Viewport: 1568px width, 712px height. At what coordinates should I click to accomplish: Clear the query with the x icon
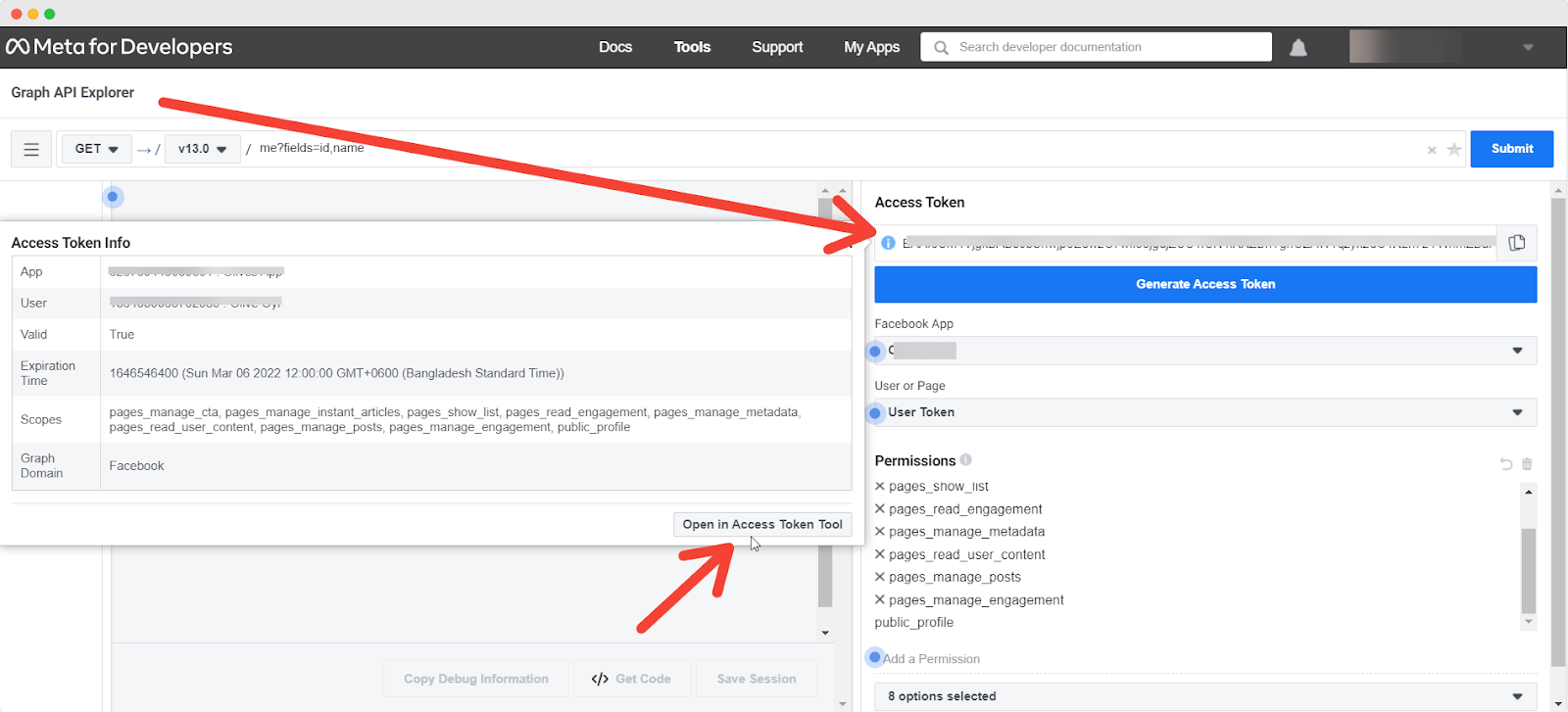click(x=1432, y=150)
